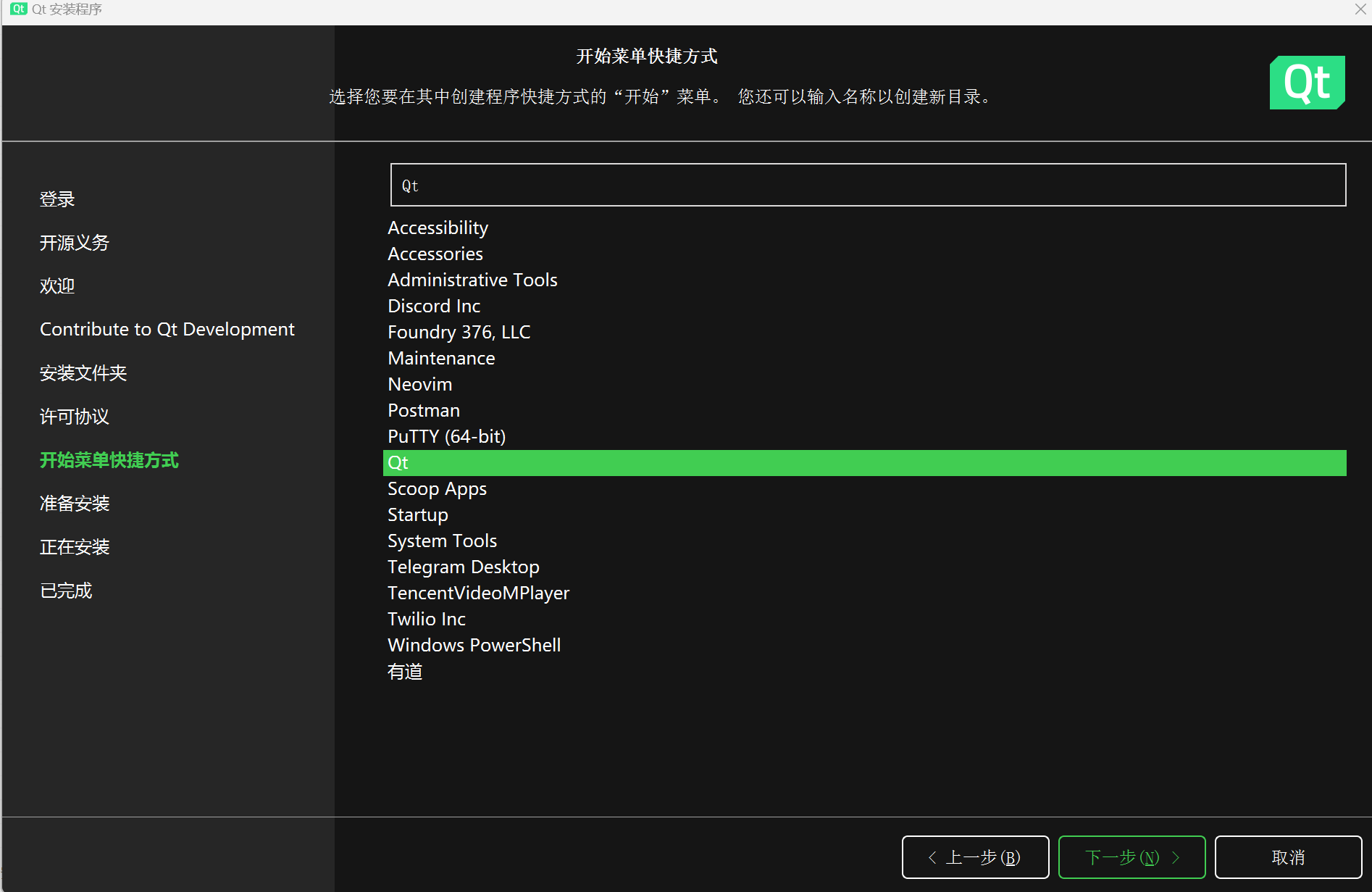1372x892 pixels.
Task: Click 登录 step in sidebar
Action: (57, 199)
